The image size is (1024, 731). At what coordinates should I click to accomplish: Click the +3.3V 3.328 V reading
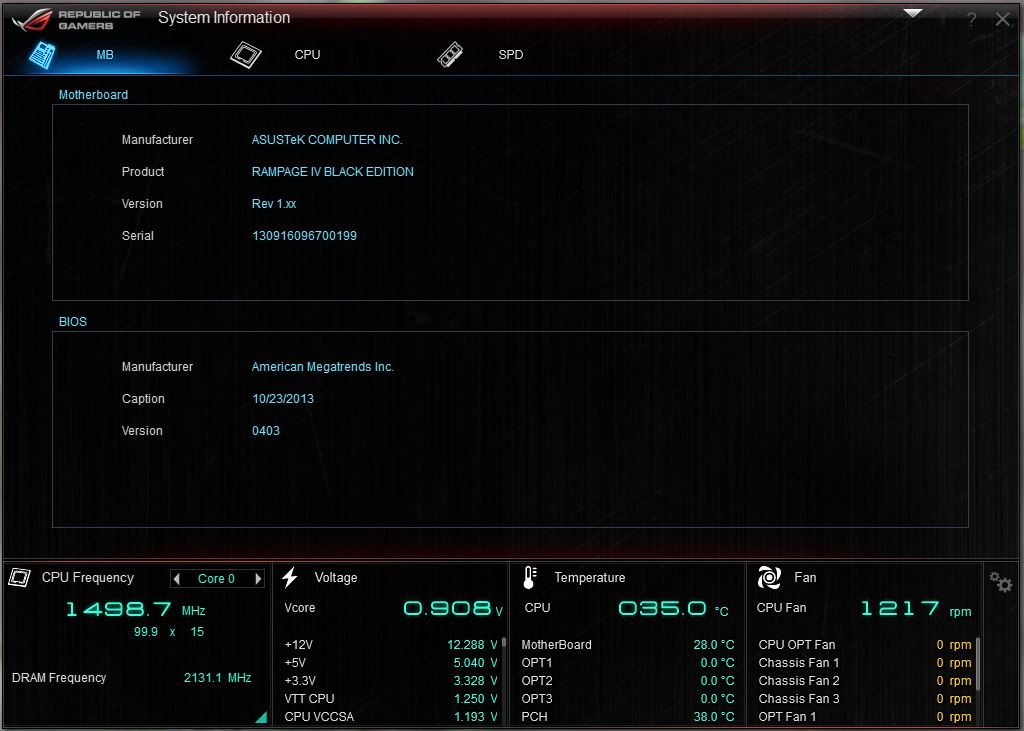pos(475,681)
